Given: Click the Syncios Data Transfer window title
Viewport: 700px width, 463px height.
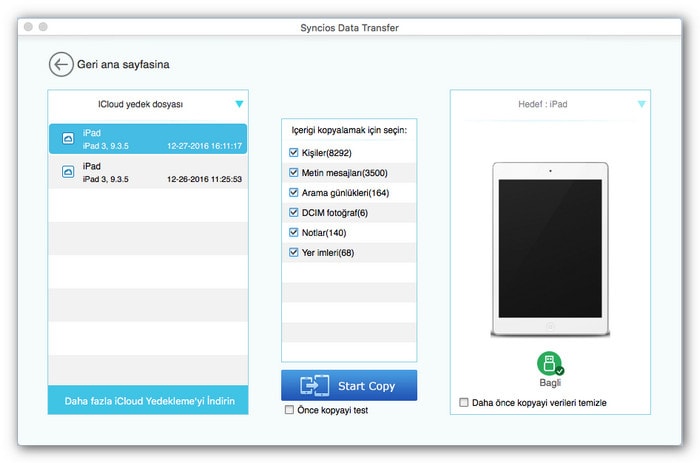Looking at the screenshot, I should pos(350,28).
